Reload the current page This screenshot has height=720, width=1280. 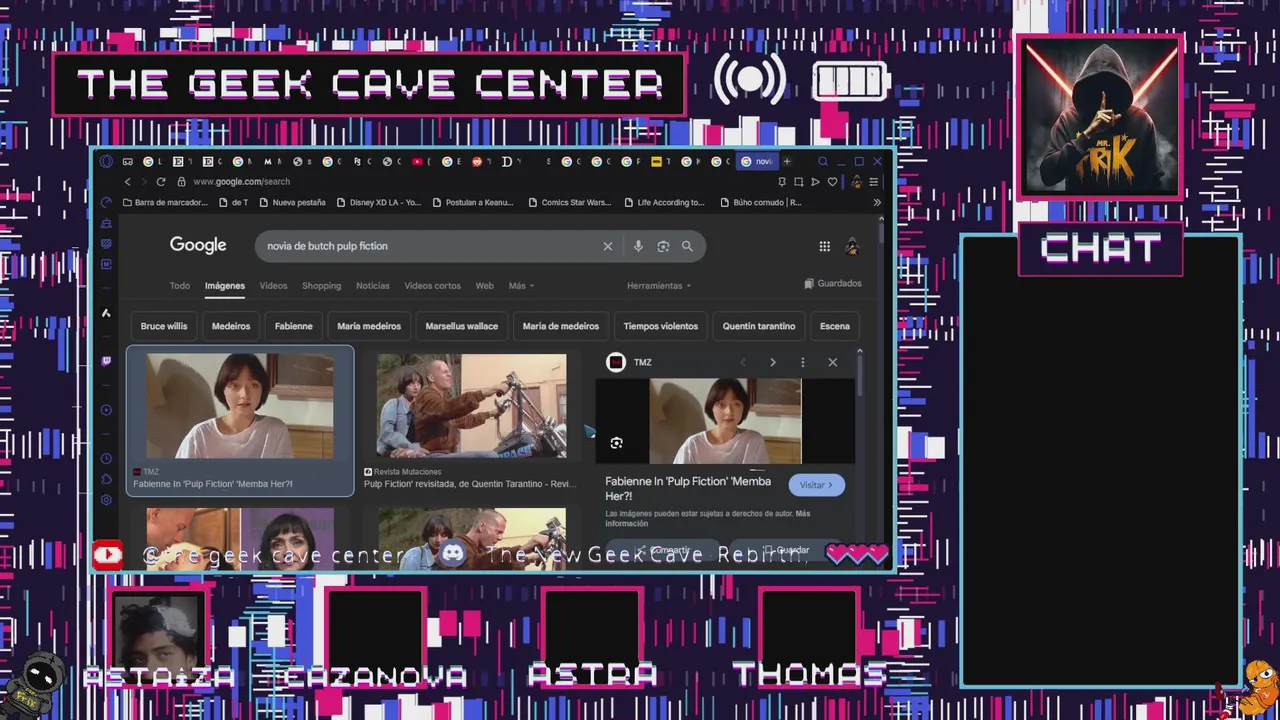(x=160, y=182)
